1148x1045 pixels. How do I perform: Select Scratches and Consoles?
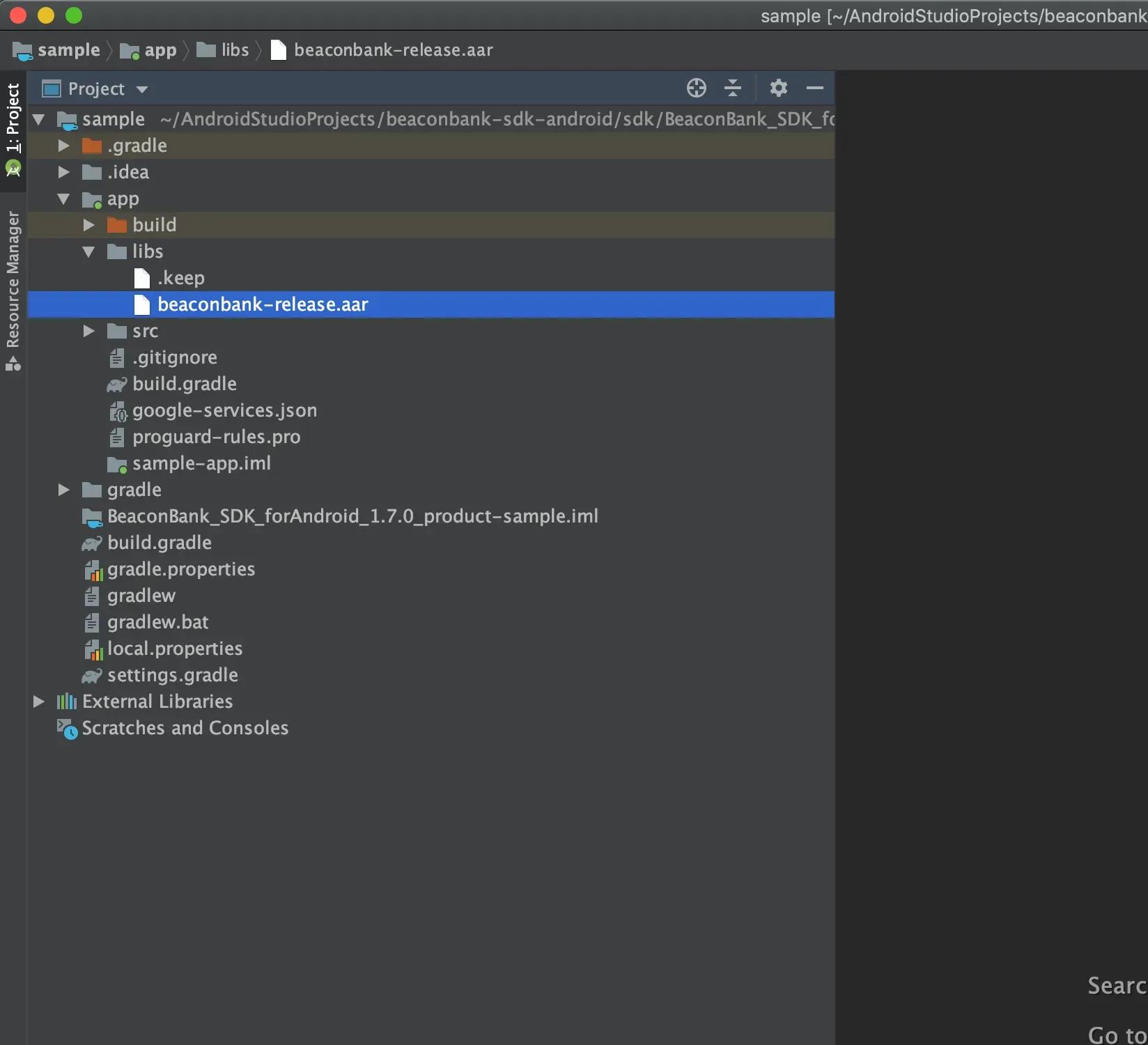pyautogui.click(x=185, y=728)
